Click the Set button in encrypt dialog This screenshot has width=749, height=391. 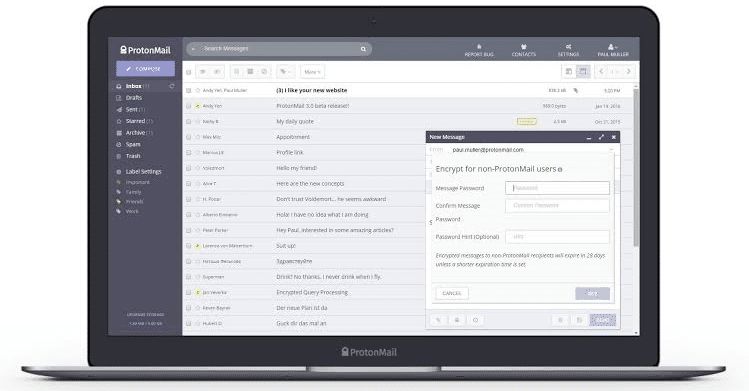[x=592, y=293]
